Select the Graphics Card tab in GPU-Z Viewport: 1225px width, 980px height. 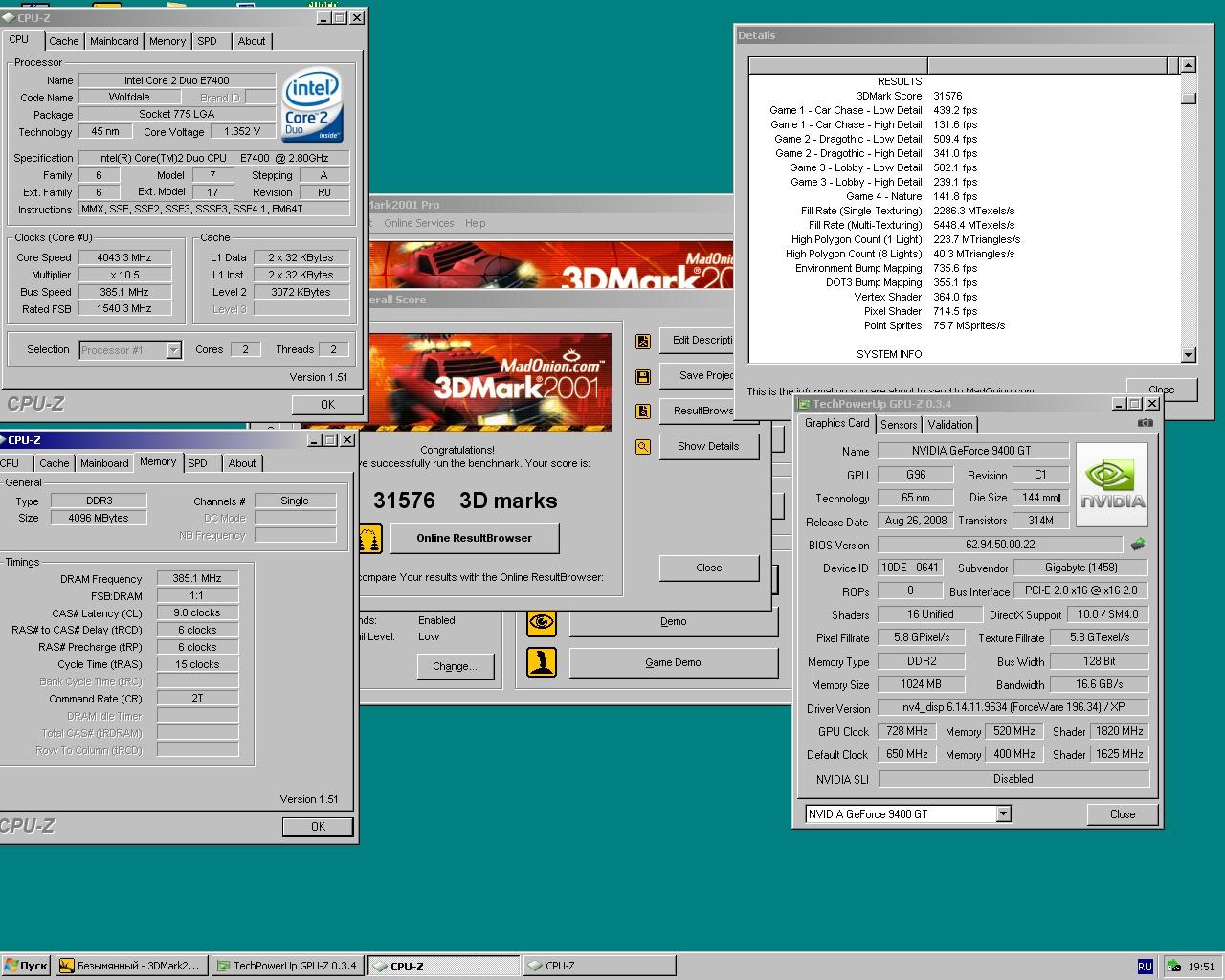pos(837,423)
